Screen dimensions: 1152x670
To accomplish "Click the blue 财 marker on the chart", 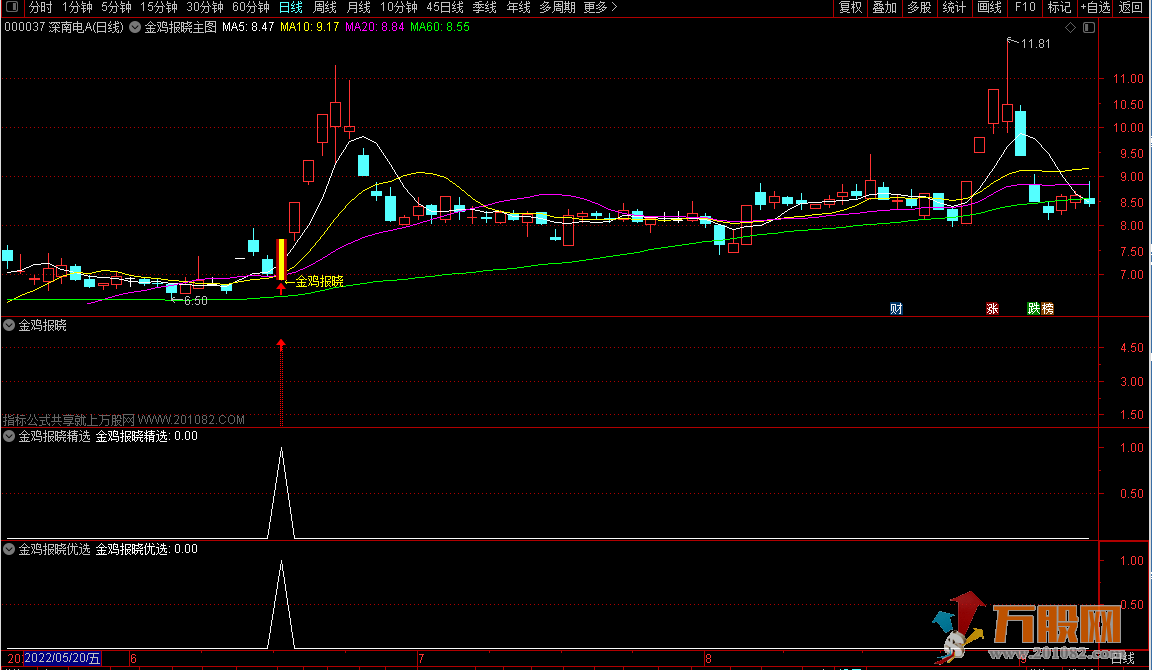I will pyautogui.click(x=896, y=309).
